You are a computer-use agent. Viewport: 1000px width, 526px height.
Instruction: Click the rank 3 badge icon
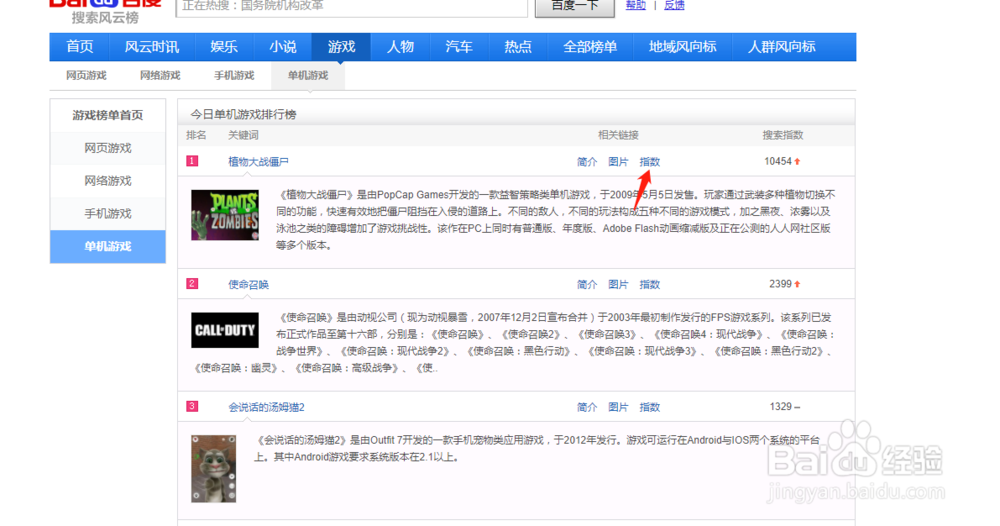pos(192,406)
